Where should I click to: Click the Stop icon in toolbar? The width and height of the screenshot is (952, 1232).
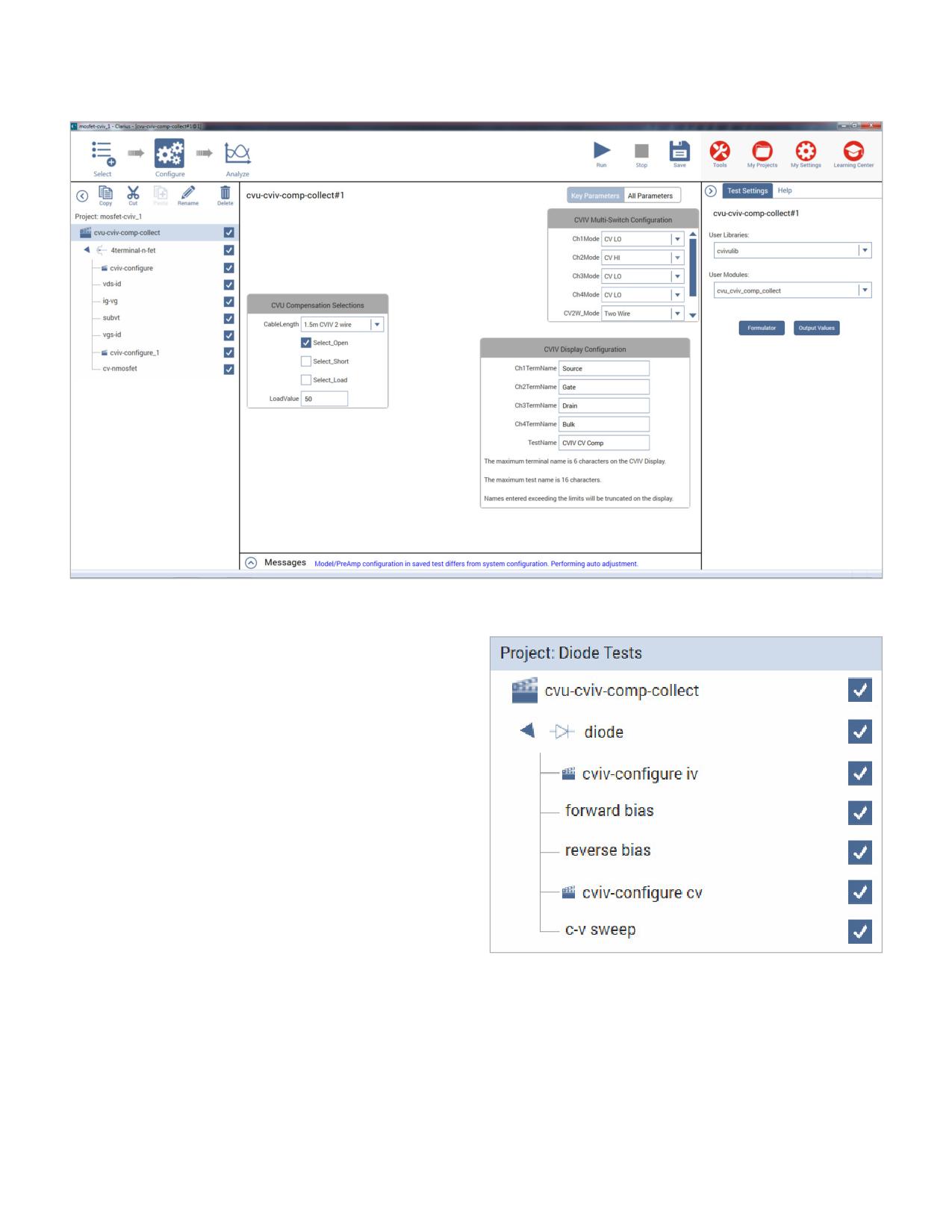[x=641, y=152]
